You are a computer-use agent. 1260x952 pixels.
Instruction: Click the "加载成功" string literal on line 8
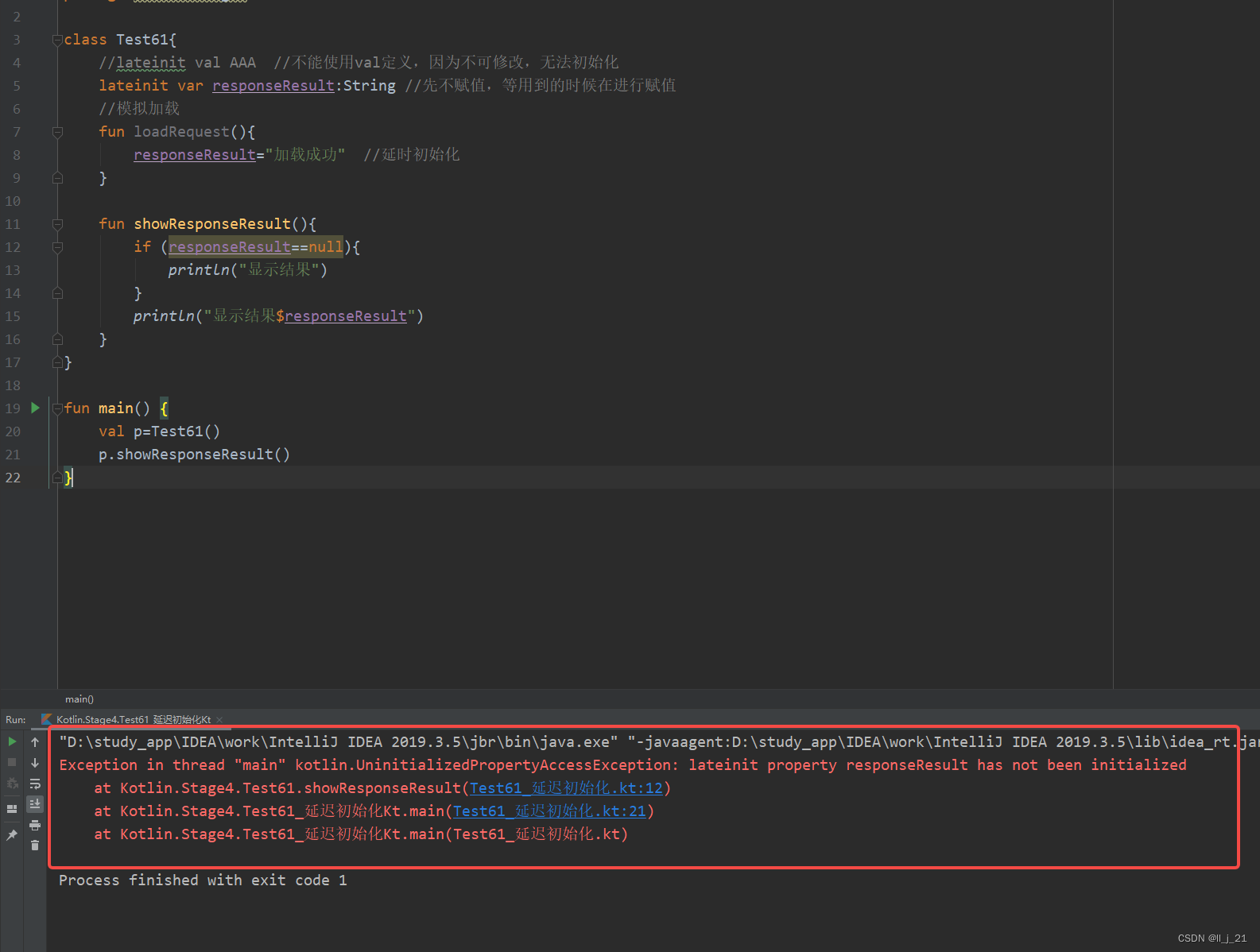click(304, 155)
